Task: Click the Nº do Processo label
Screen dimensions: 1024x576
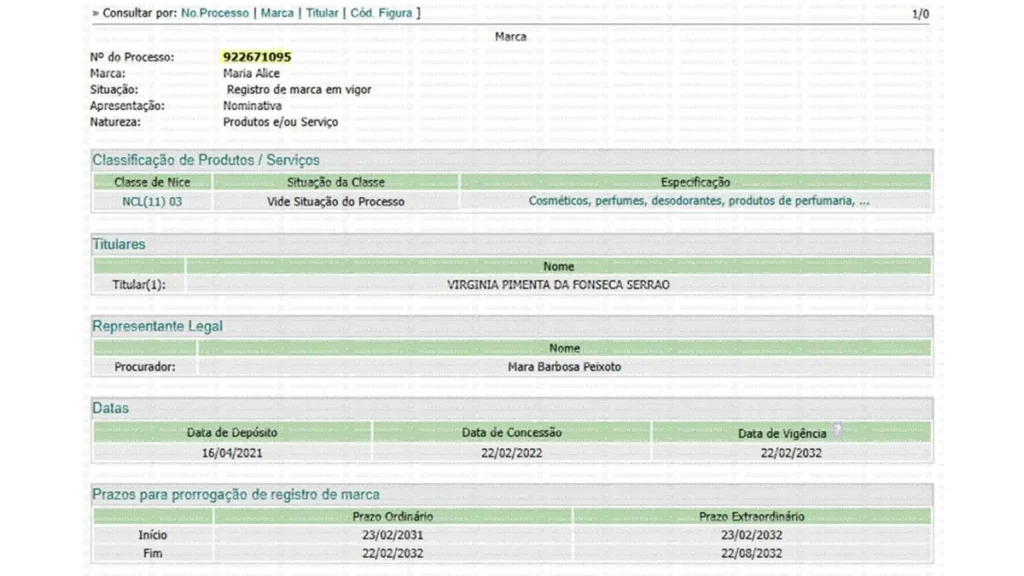Action: pos(132,57)
